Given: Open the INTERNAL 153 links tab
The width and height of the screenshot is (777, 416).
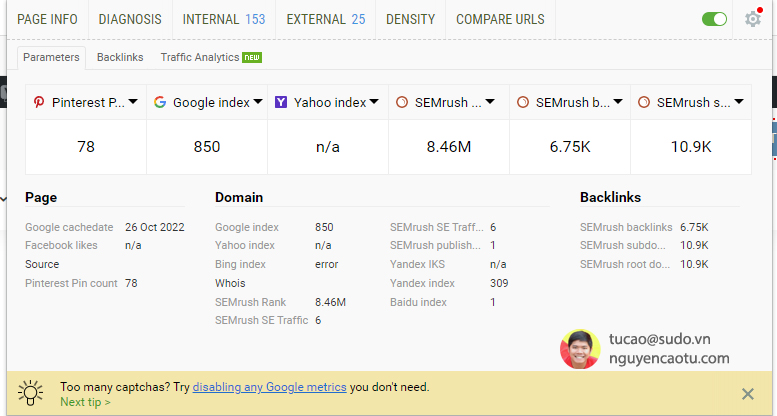Looking at the screenshot, I should 224,19.
